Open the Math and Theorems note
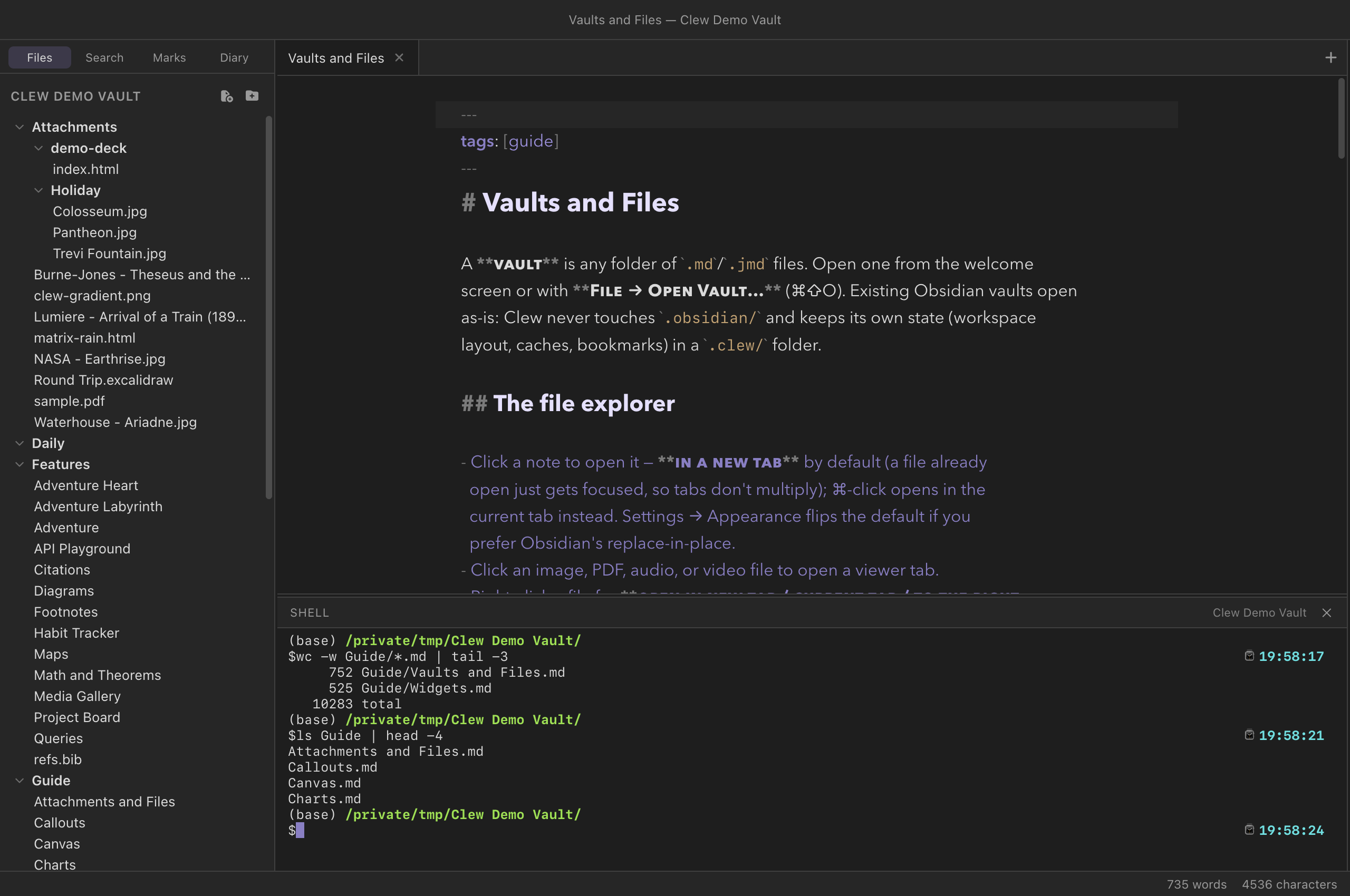1350x896 pixels. coord(97,676)
